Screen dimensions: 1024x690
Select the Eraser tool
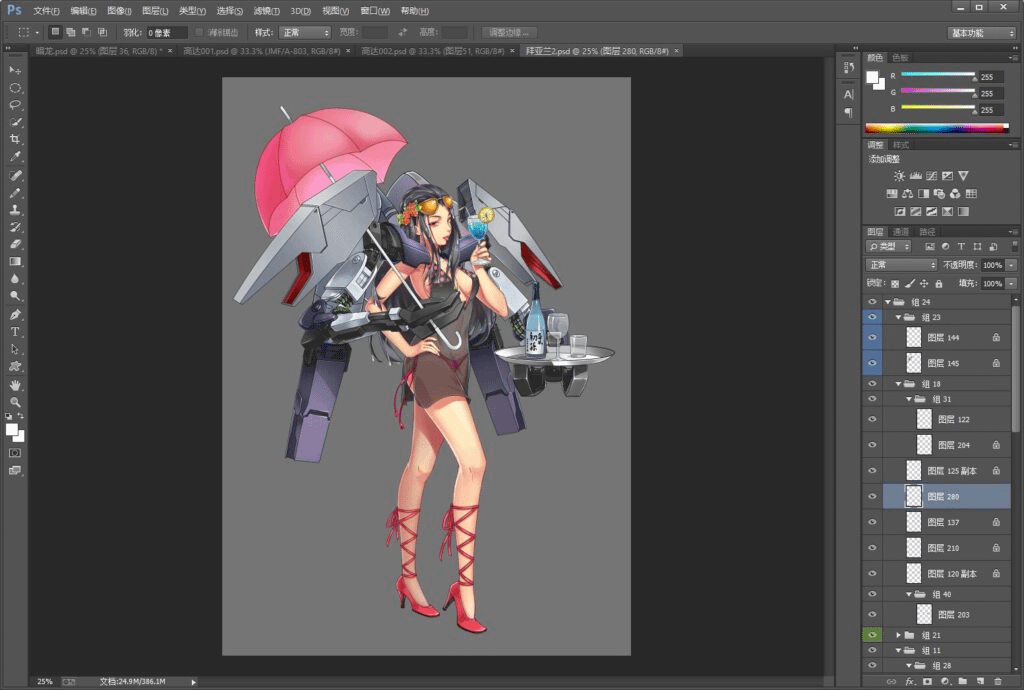point(15,244)
